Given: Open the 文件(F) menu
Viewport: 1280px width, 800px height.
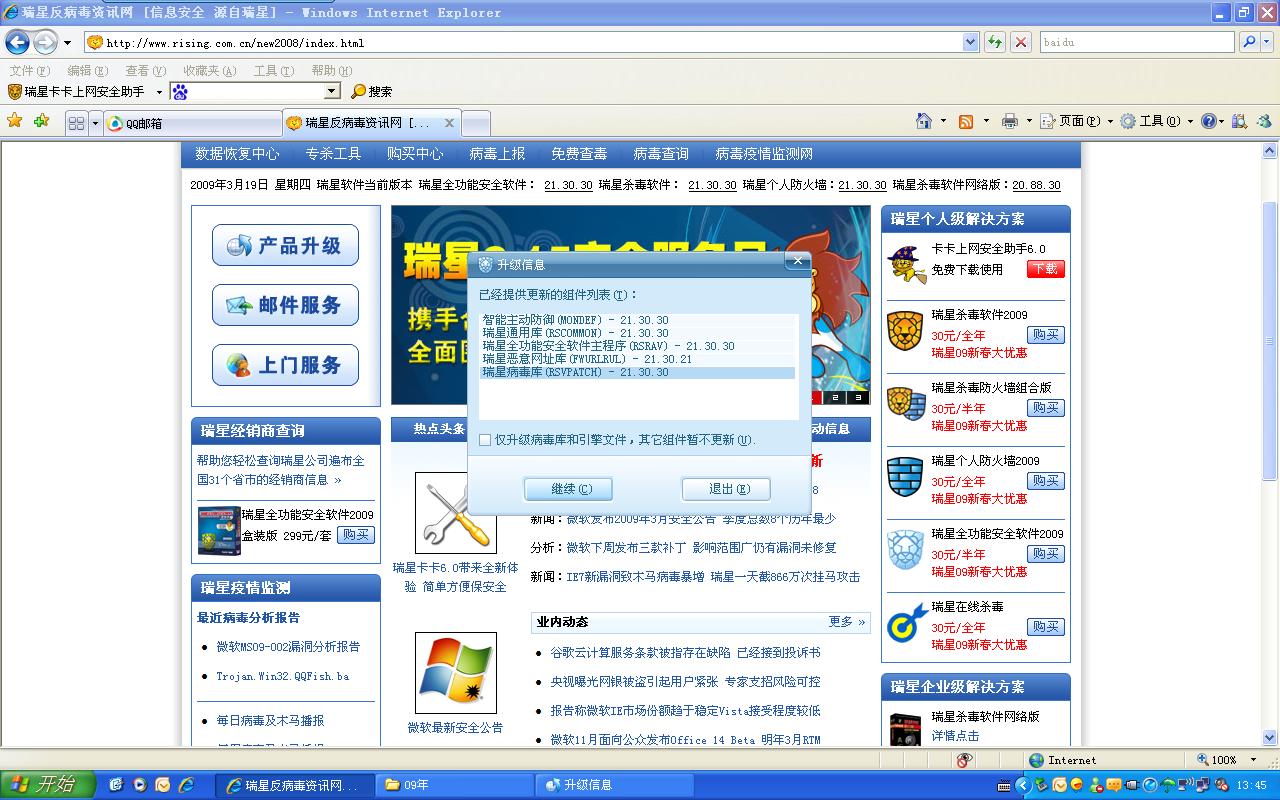Looking at the screenshot, I should [x=29, y=71].
